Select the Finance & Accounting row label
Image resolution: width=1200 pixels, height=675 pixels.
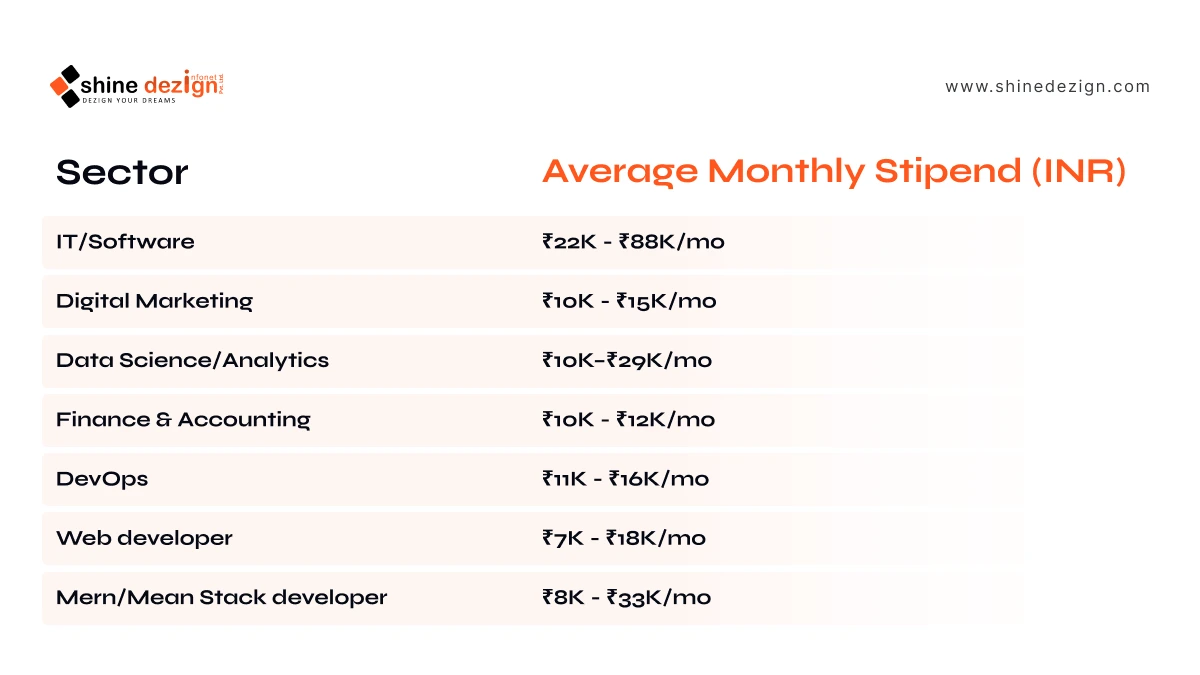click(183, 419)
